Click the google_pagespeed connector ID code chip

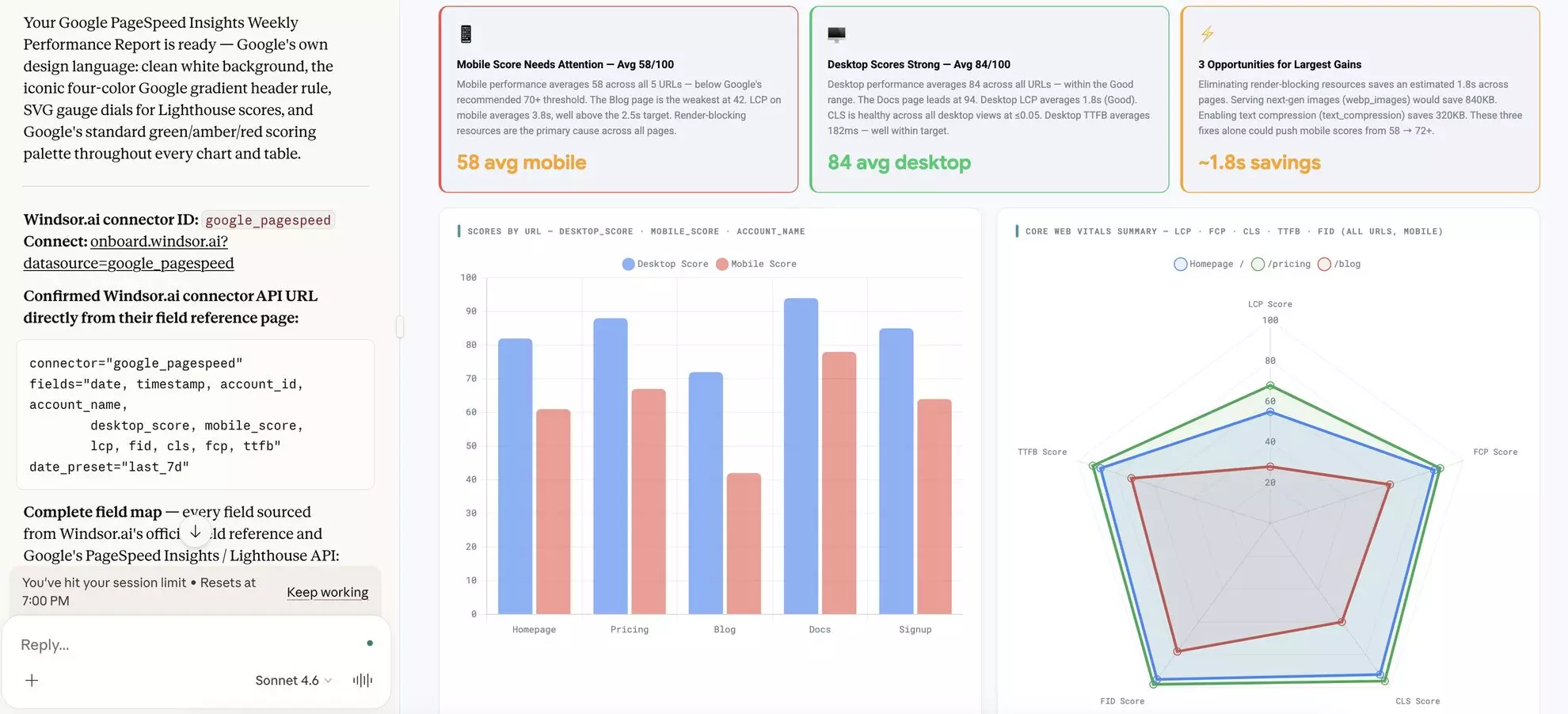(268, 220)
